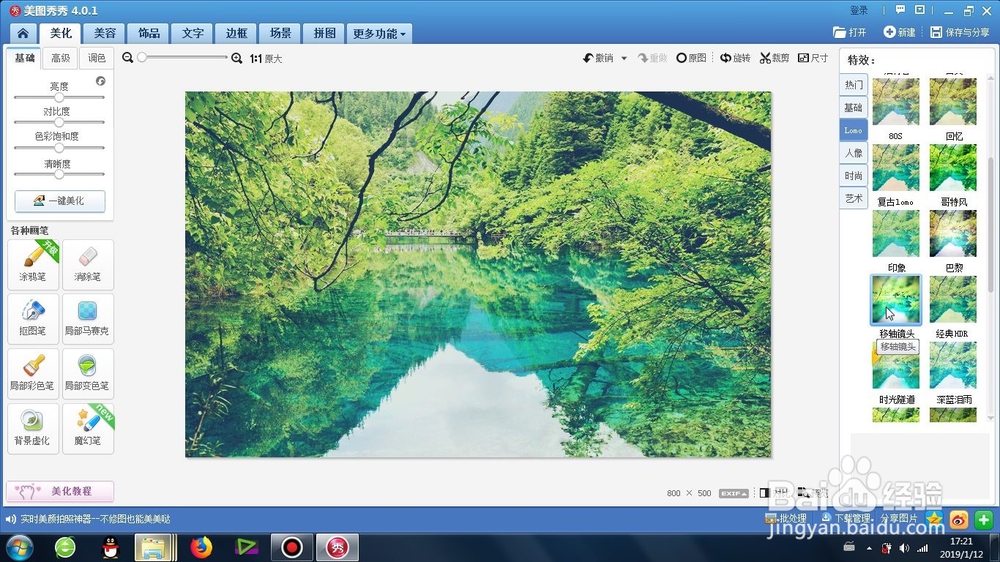
Task: Click the zoom level slider track
Action: pos(183,57)
